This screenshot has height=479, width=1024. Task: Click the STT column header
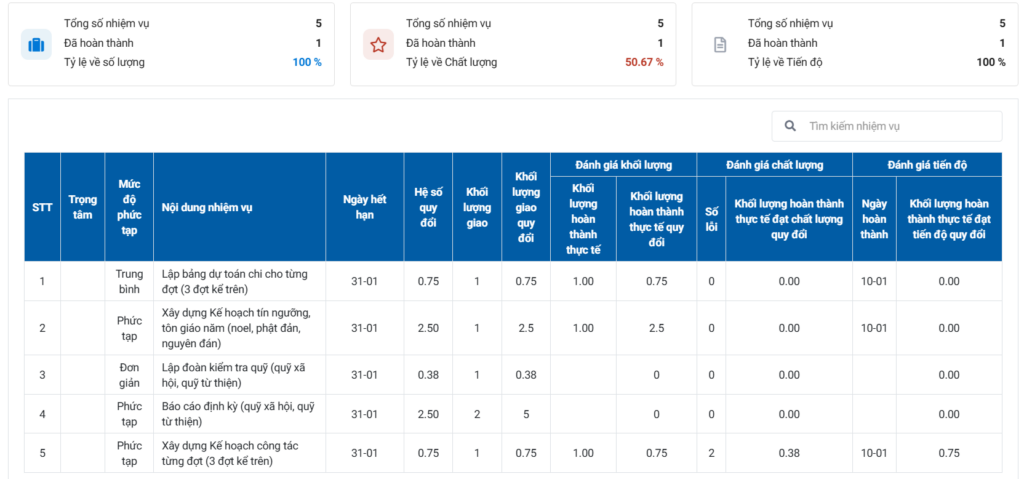click(x=42, y=207)
